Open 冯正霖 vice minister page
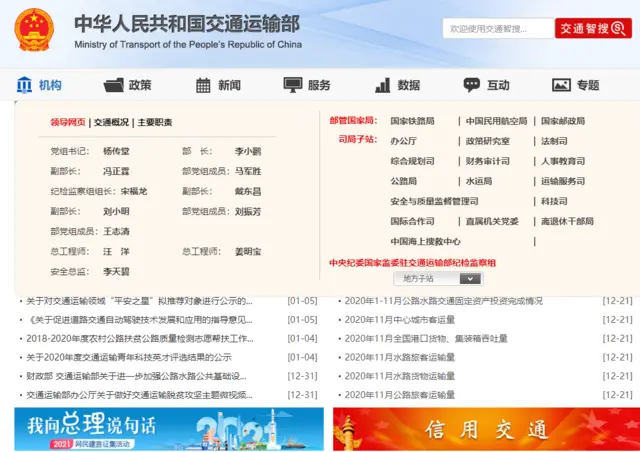This screenshot has width=640, height=452. point(116,171)
